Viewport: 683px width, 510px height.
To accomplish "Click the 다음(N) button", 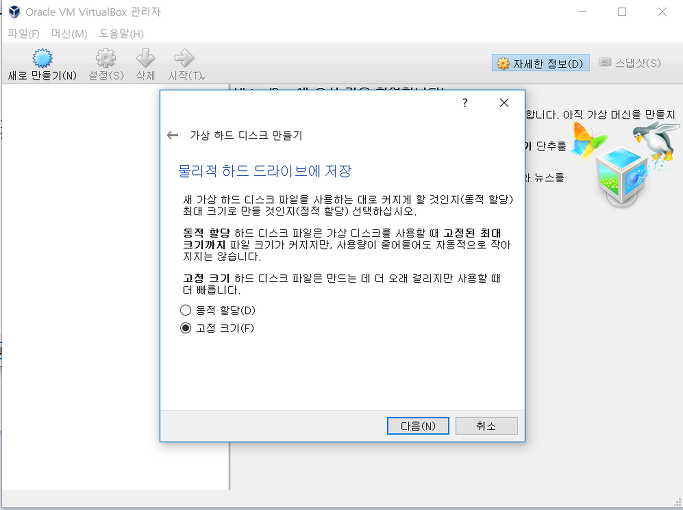I will [x=418, y=426].
